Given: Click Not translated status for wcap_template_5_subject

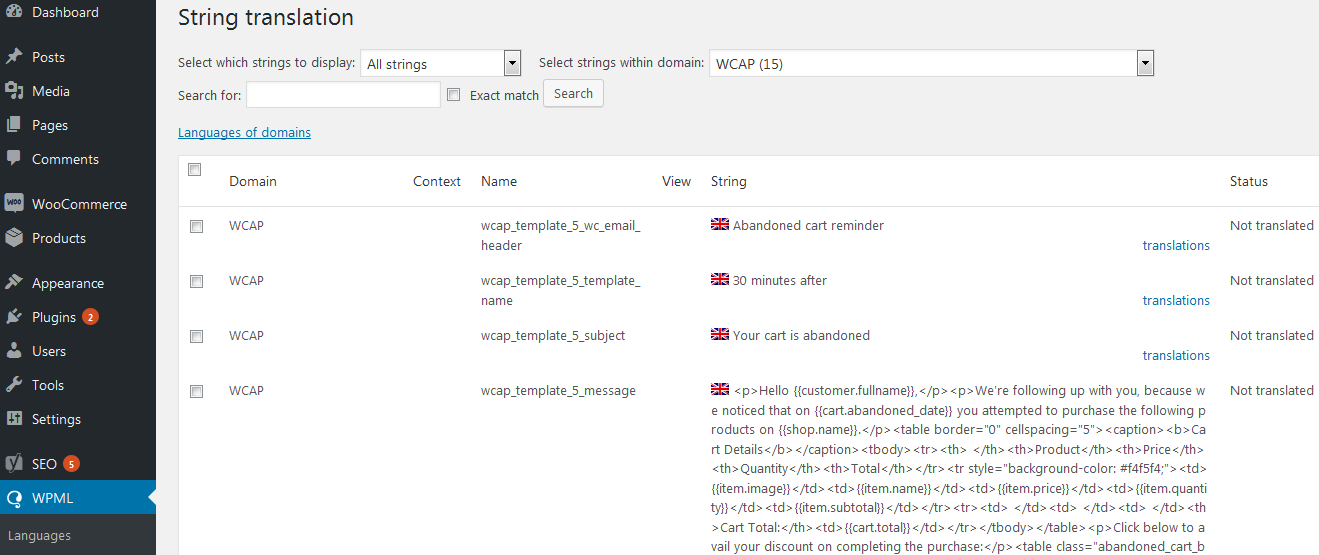Looking at the screenshot, I should (1272, 335).
